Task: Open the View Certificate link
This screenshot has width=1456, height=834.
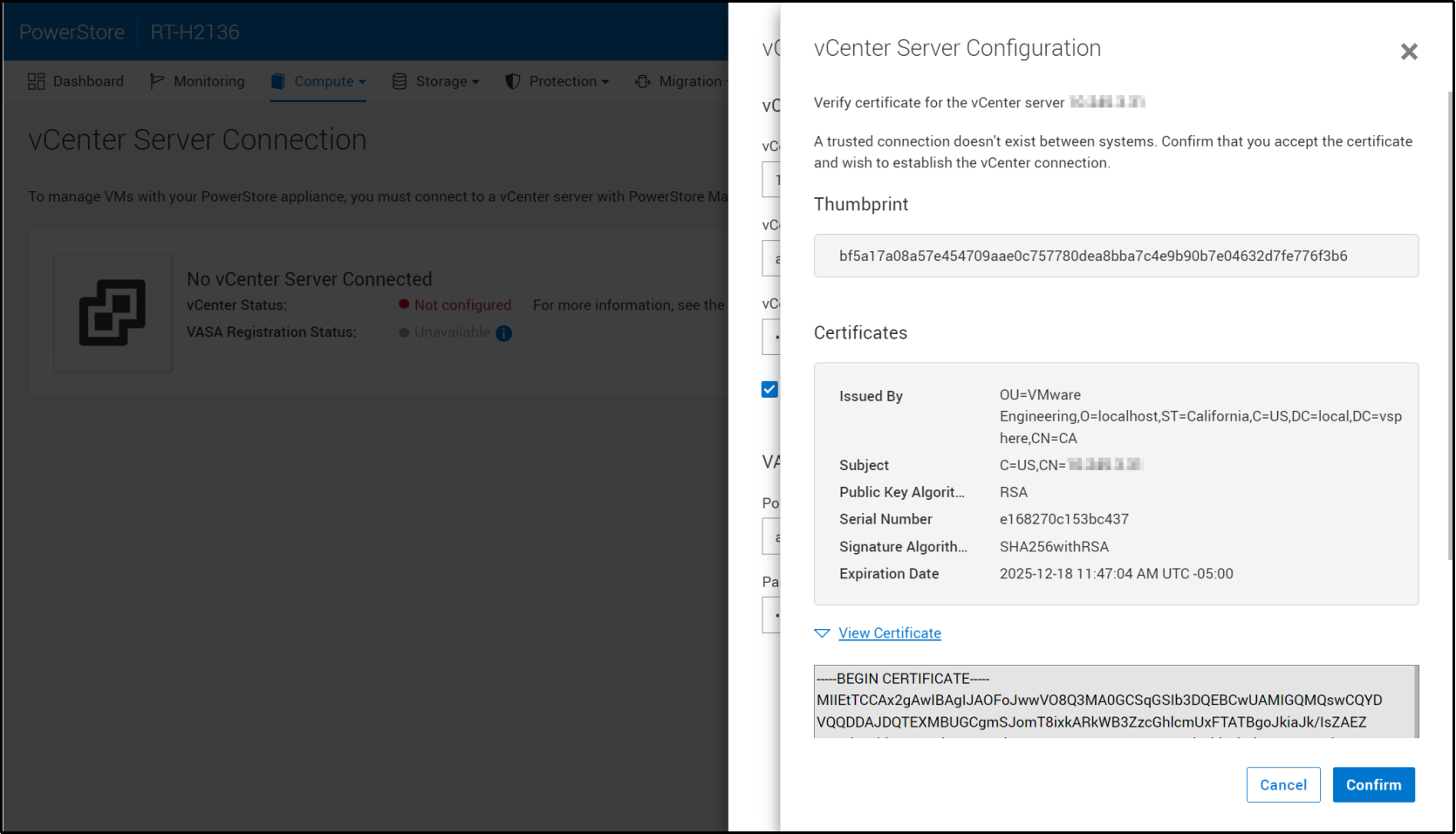Action: [890, 633]
